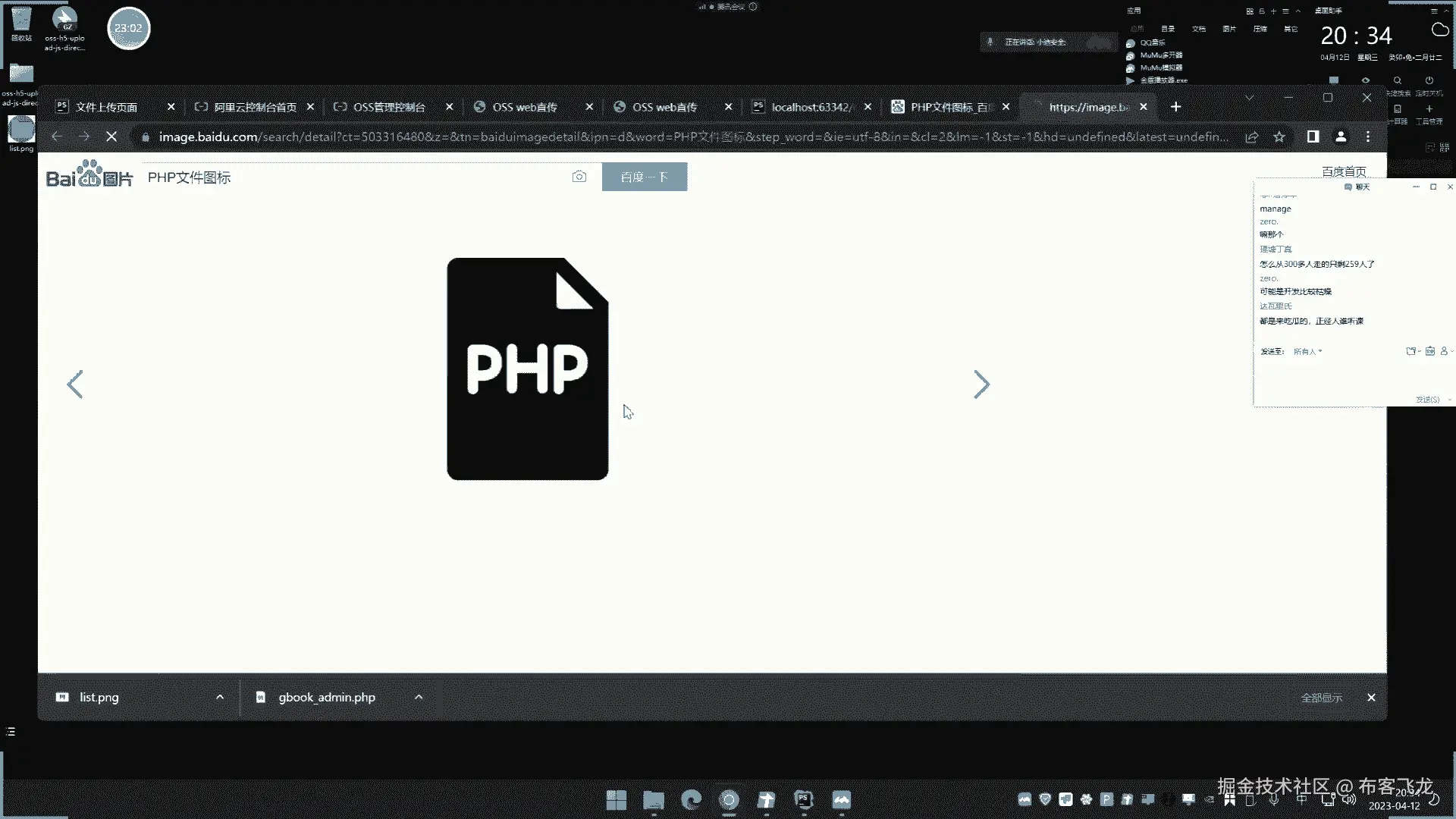1456x819 pixels.
Task: Show previous image with left arrow
Action: point(75,384)
